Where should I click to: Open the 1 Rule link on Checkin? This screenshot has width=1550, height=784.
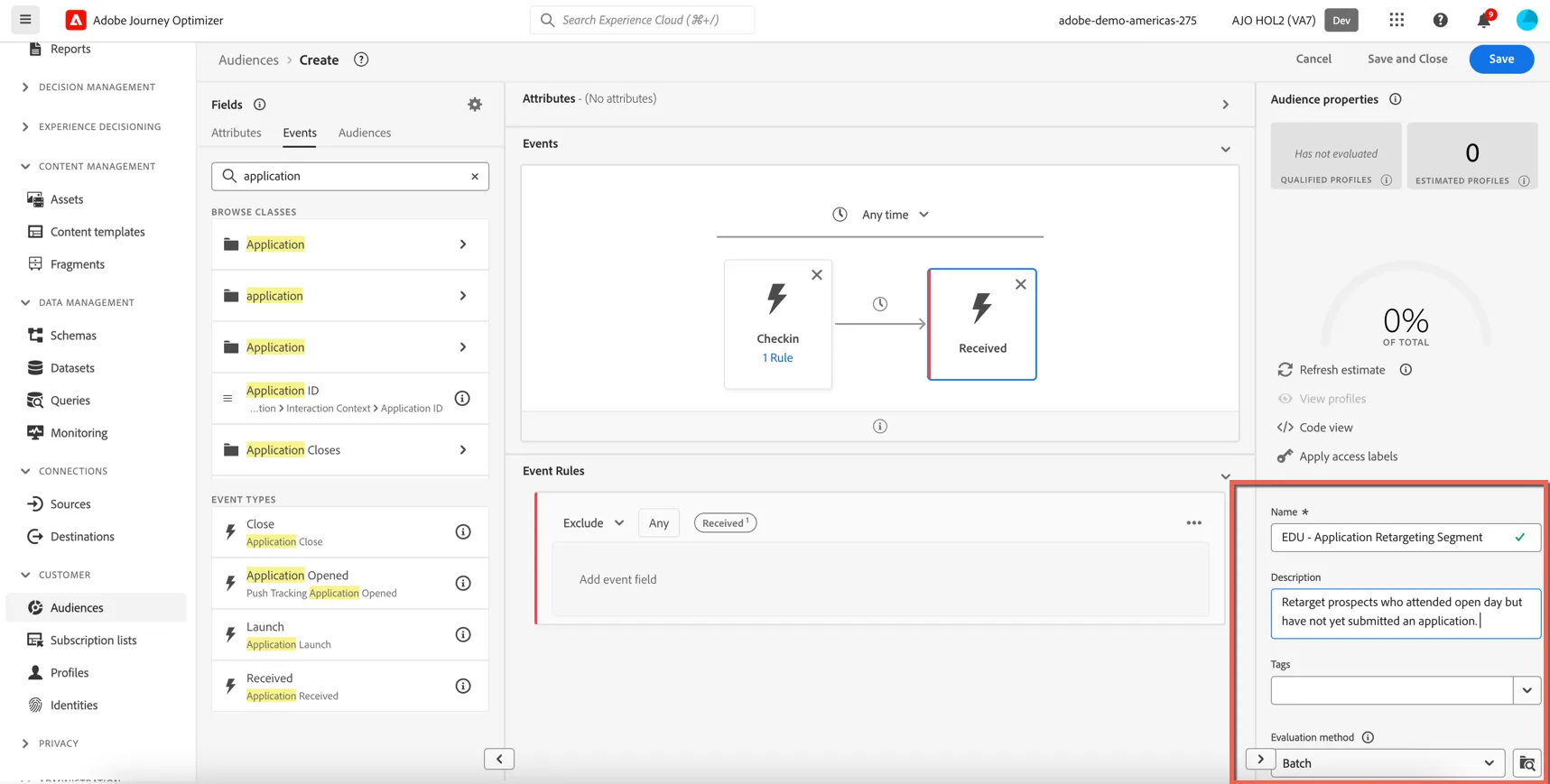[x=777, y=358]
